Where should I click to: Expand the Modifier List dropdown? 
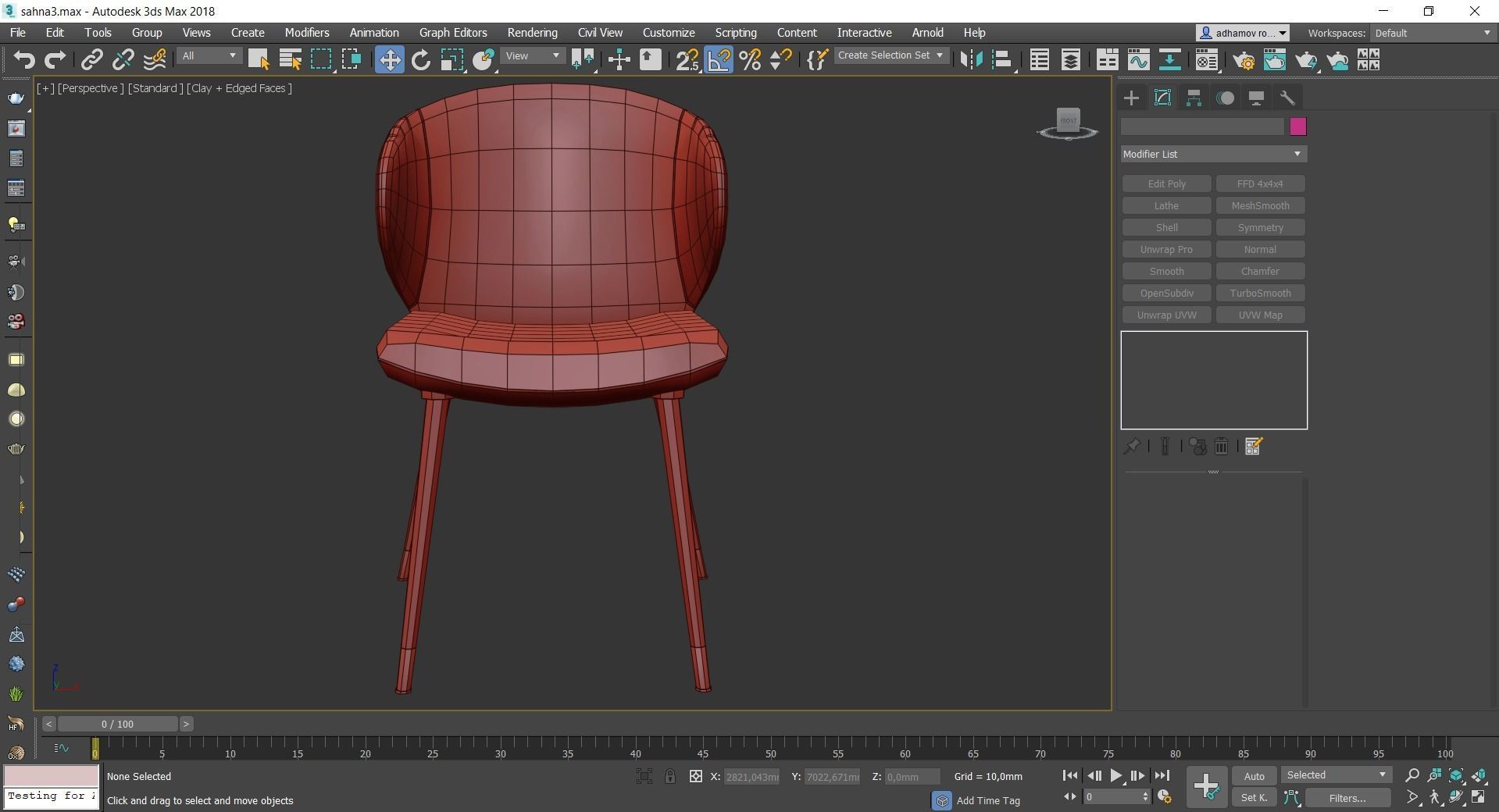coord(1213,154)
